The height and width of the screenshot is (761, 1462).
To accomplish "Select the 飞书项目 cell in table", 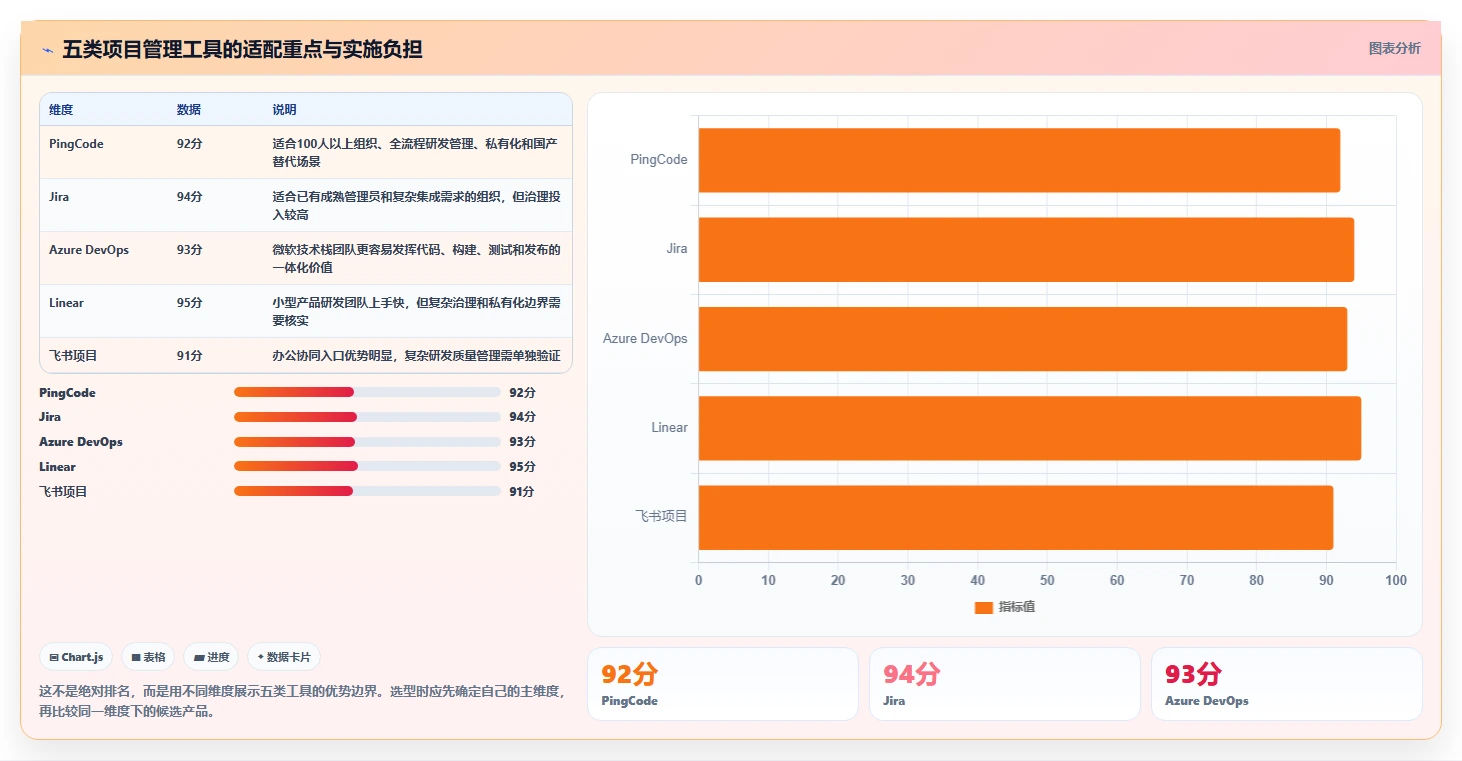I will pyautogui.click(x=73, y=356).
